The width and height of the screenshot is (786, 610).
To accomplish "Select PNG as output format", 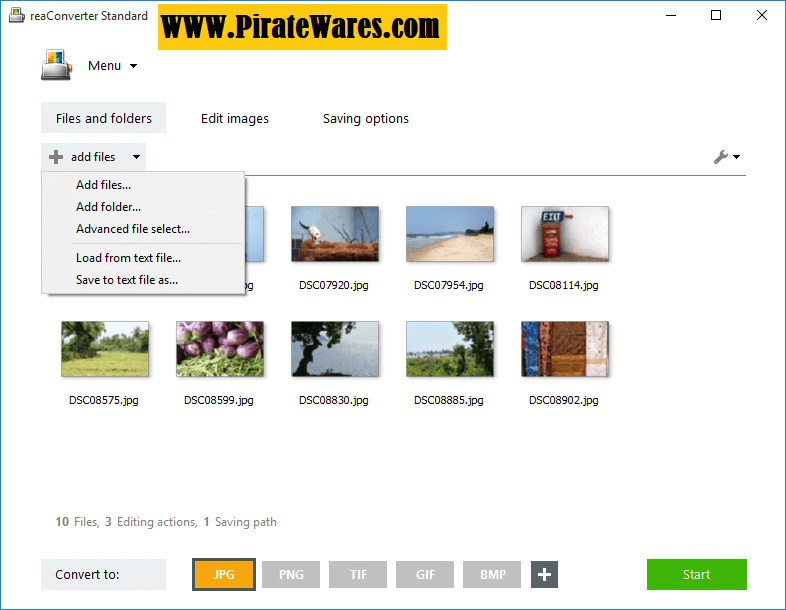I will pos(291,574).
